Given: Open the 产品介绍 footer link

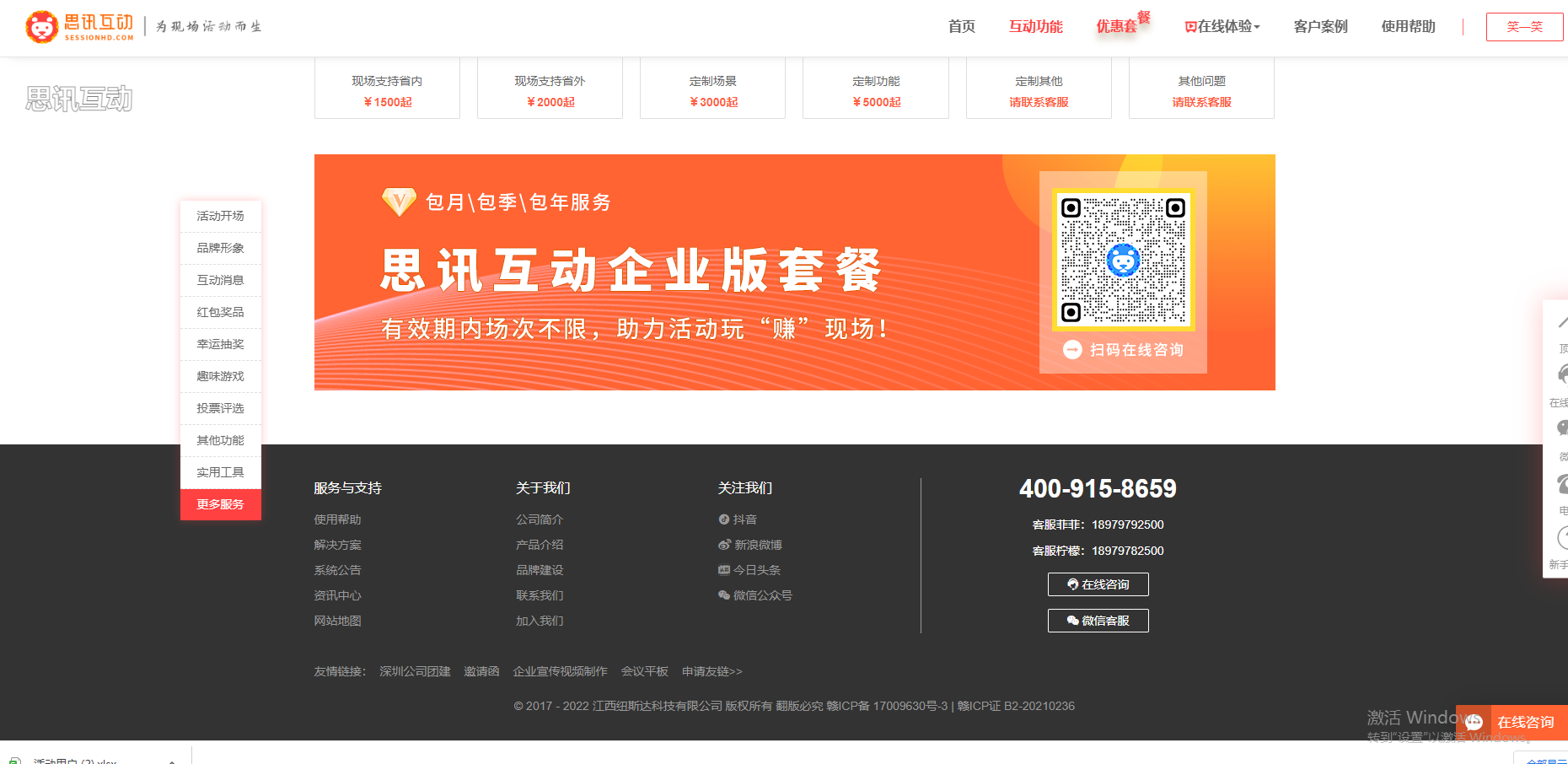Looking at the screenshot, I should (x=540, y=545).
